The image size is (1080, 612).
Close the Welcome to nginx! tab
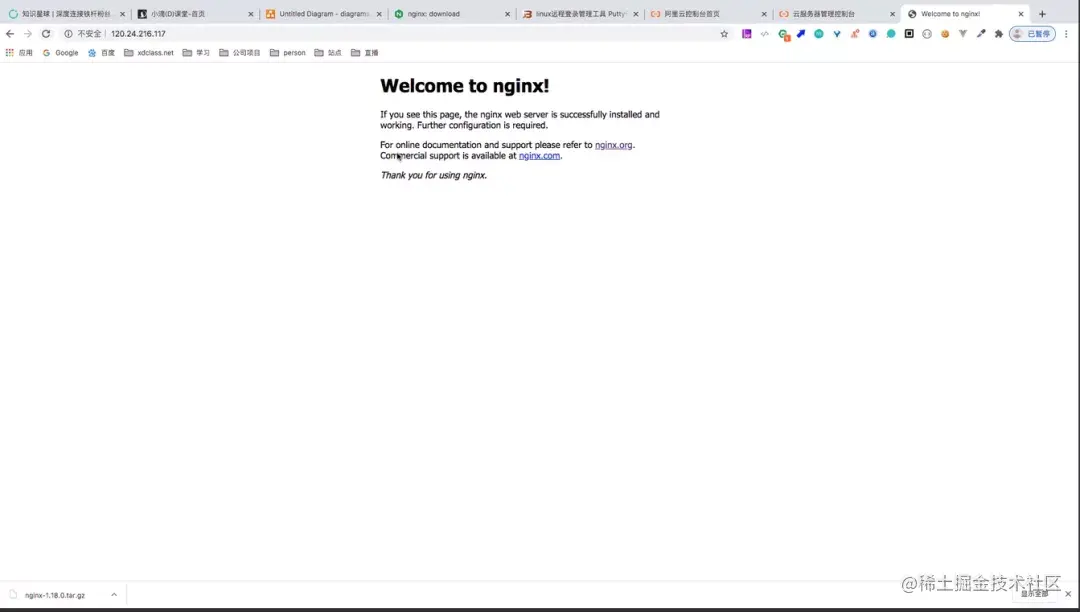coord(1021,14)
